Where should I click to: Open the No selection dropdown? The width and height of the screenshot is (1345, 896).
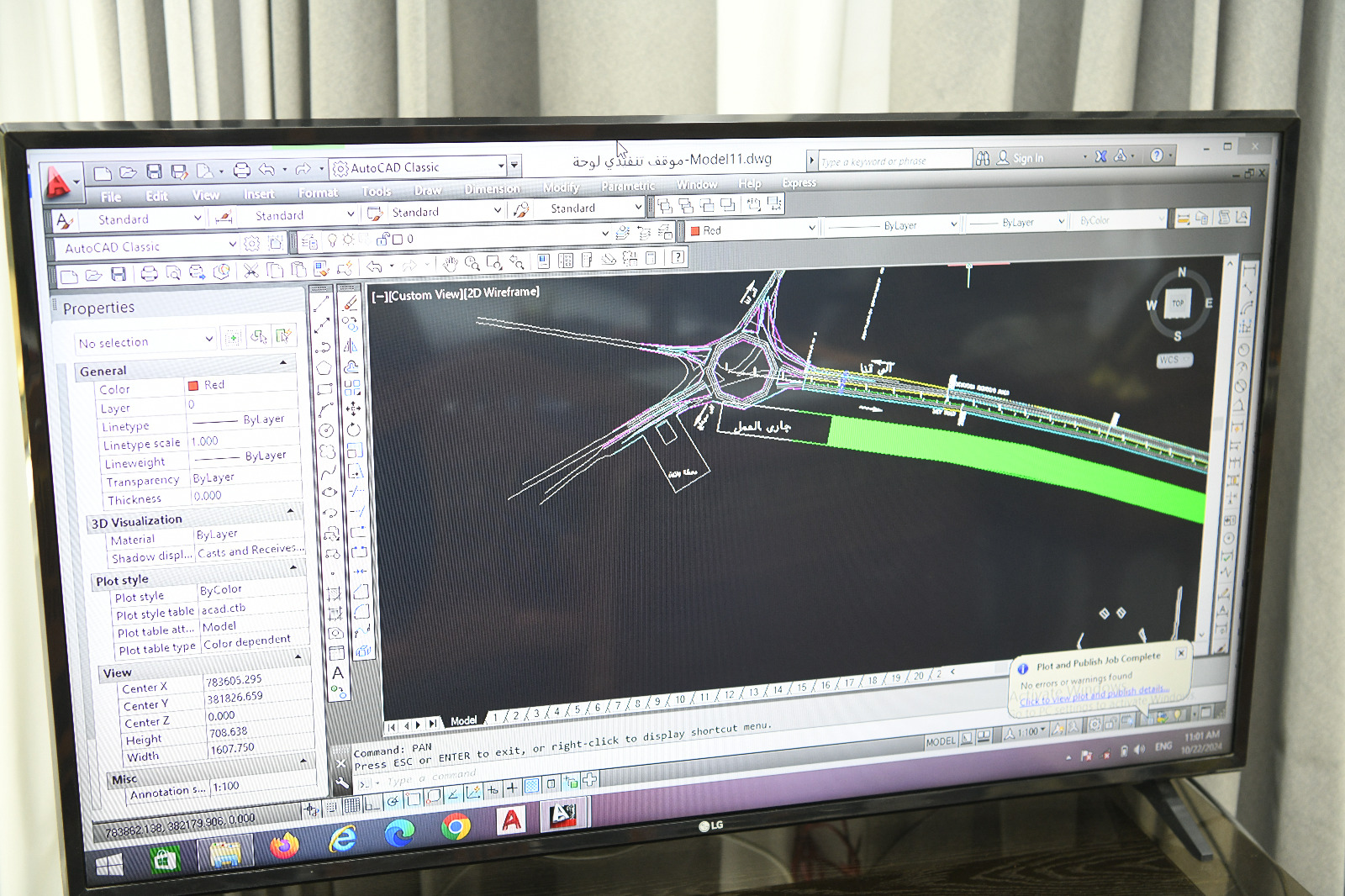tap(145, 341)
